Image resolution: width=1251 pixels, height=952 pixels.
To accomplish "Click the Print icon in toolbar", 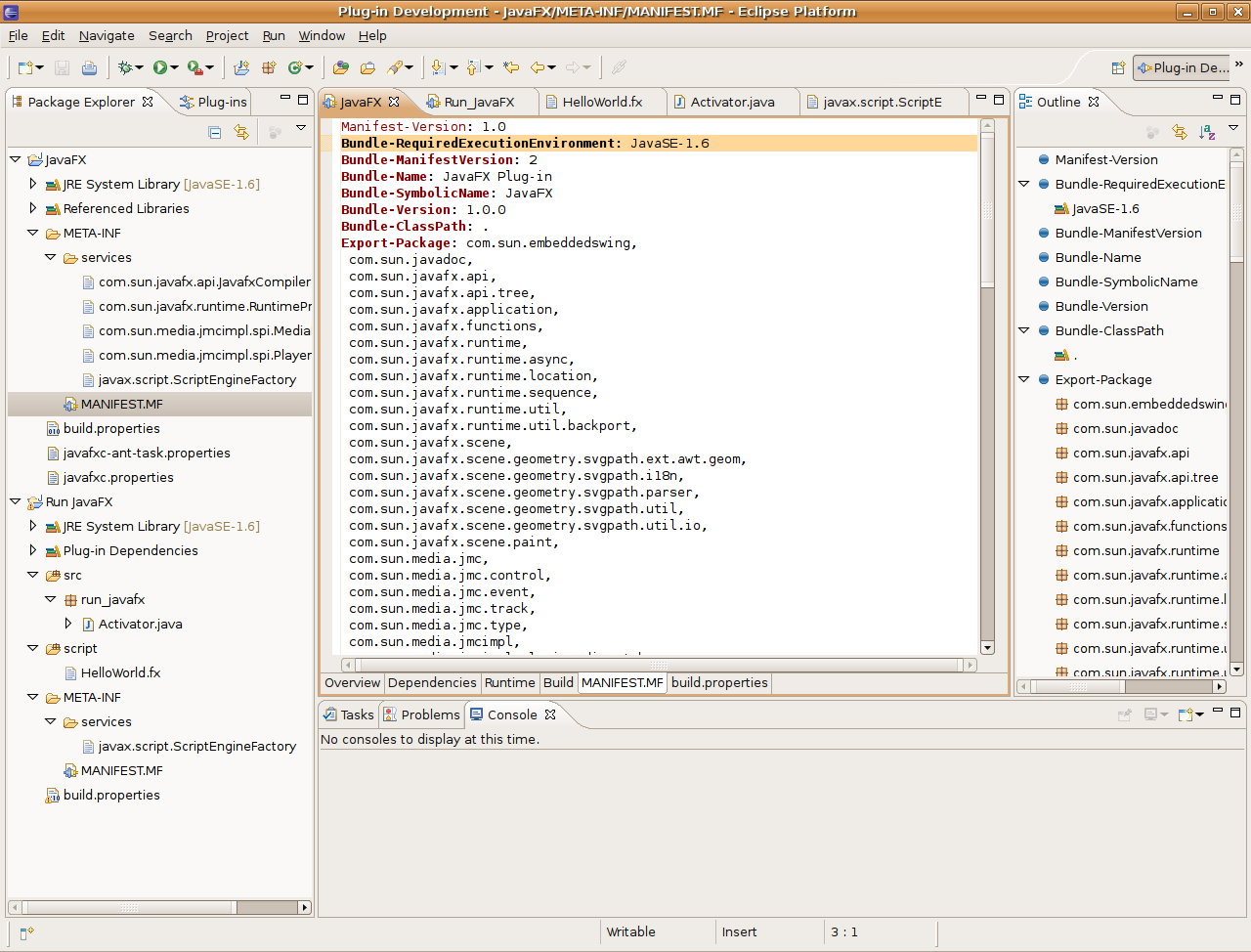I will [x=89, y=67].
